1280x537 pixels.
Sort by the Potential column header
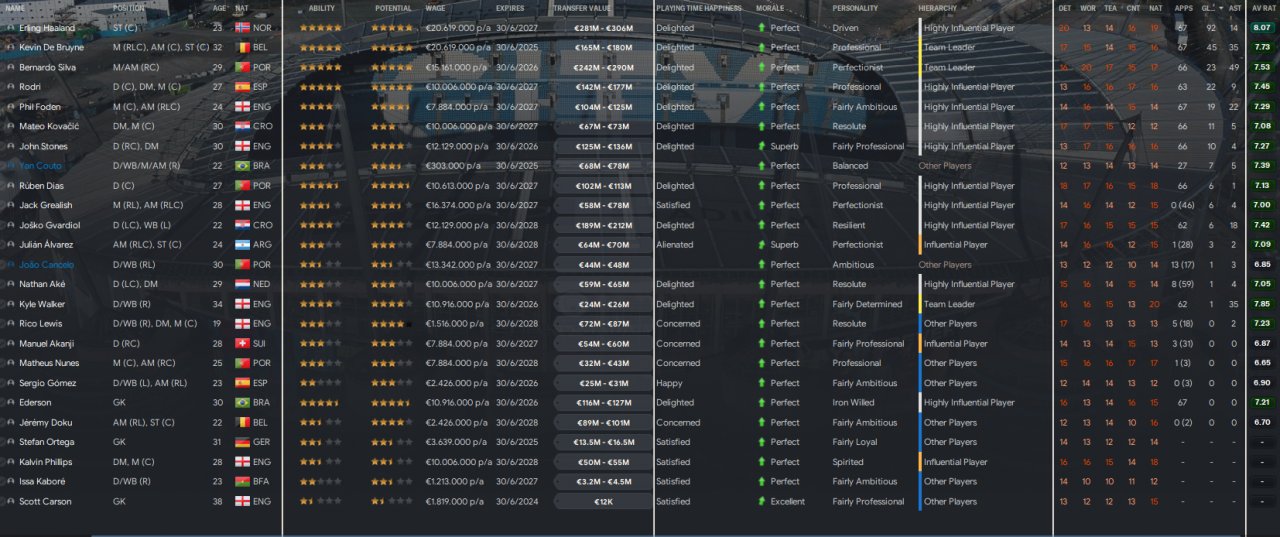click(x=393, y=8)
